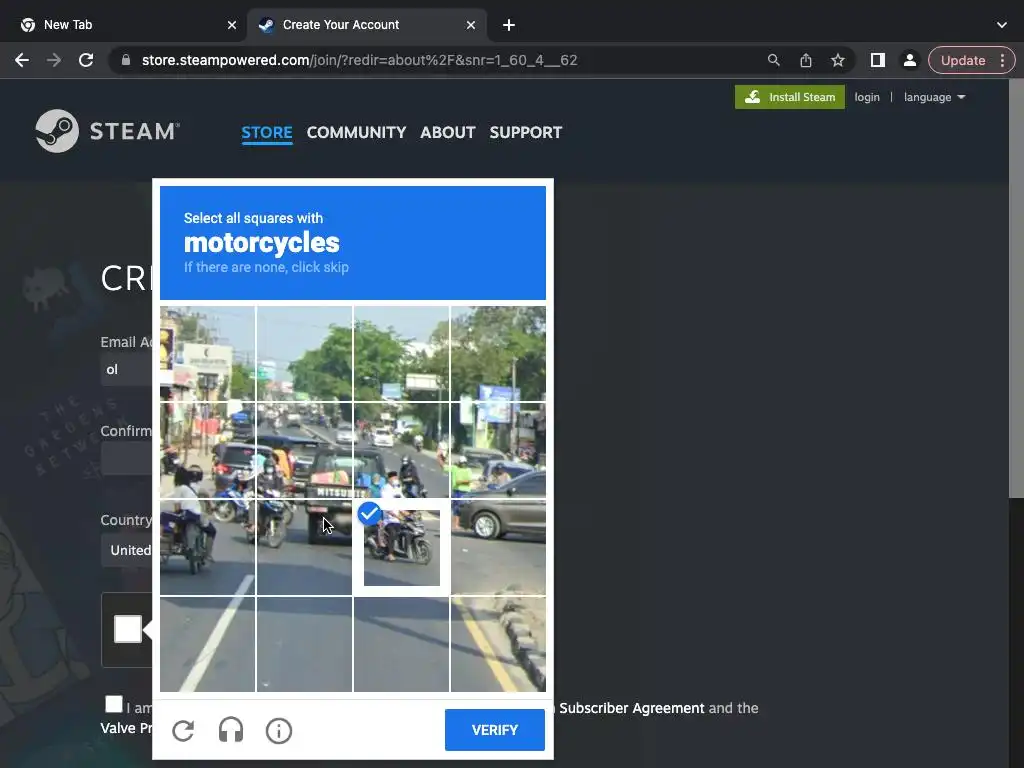This screenshot has width=1024, height=768.
Task: Select tile with dark sedan car
Action: point(498,547)
